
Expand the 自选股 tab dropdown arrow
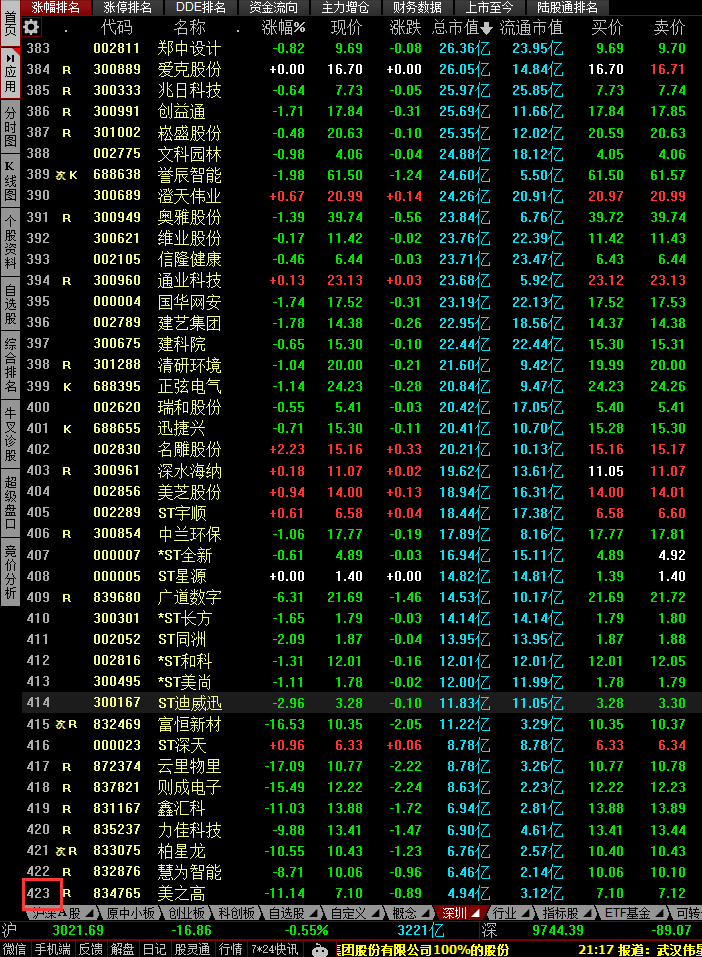click(x=314, y=913)
